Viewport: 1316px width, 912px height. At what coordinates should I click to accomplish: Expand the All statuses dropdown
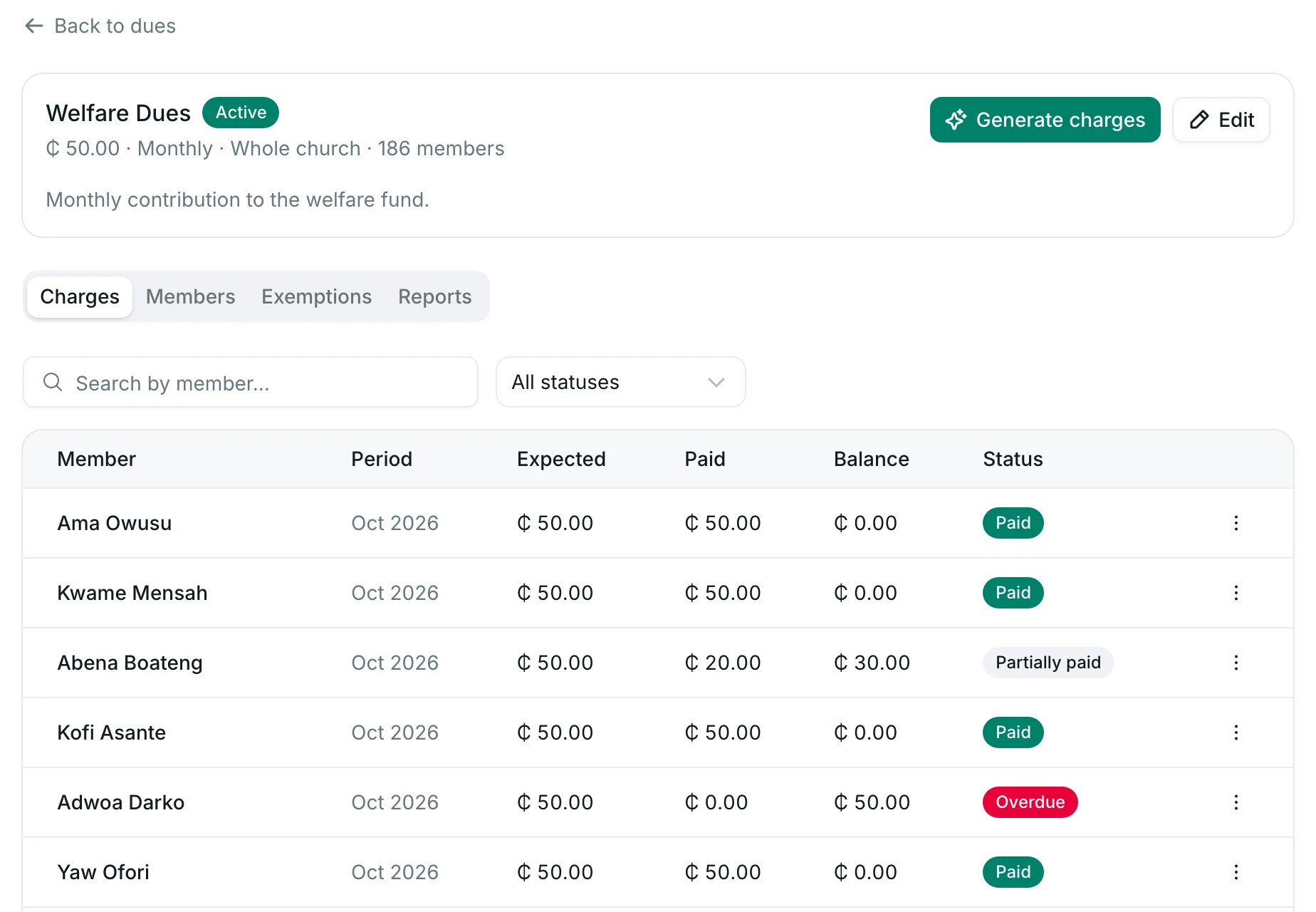coord(621,382)
